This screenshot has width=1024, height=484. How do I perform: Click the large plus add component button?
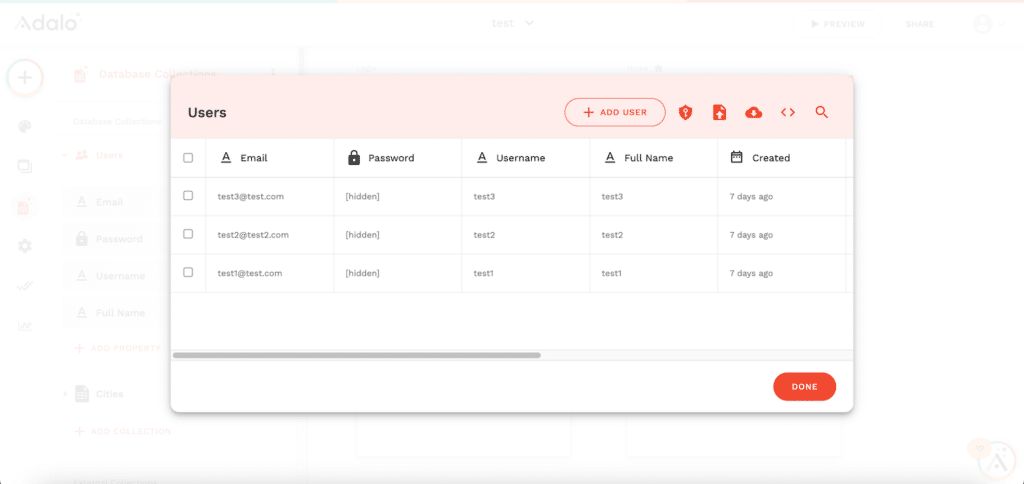click(25, 78)
